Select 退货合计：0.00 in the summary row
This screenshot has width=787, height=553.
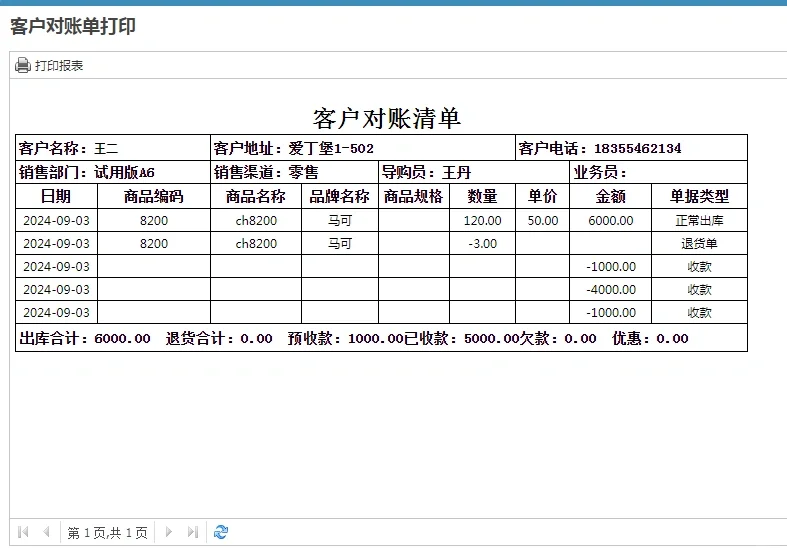click(219, 338)
